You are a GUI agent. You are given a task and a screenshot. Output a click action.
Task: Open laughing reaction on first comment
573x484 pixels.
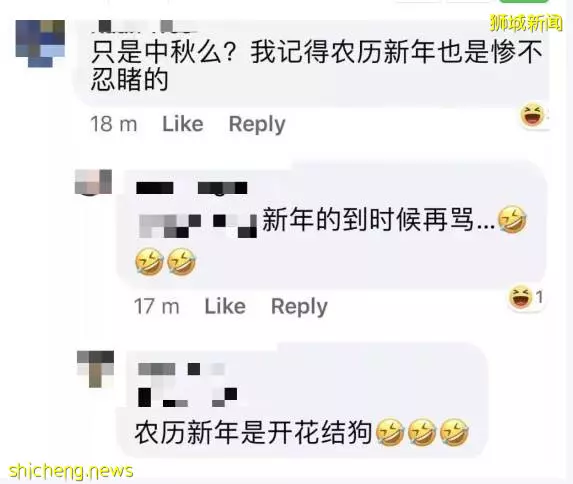(x=532, y=114)
